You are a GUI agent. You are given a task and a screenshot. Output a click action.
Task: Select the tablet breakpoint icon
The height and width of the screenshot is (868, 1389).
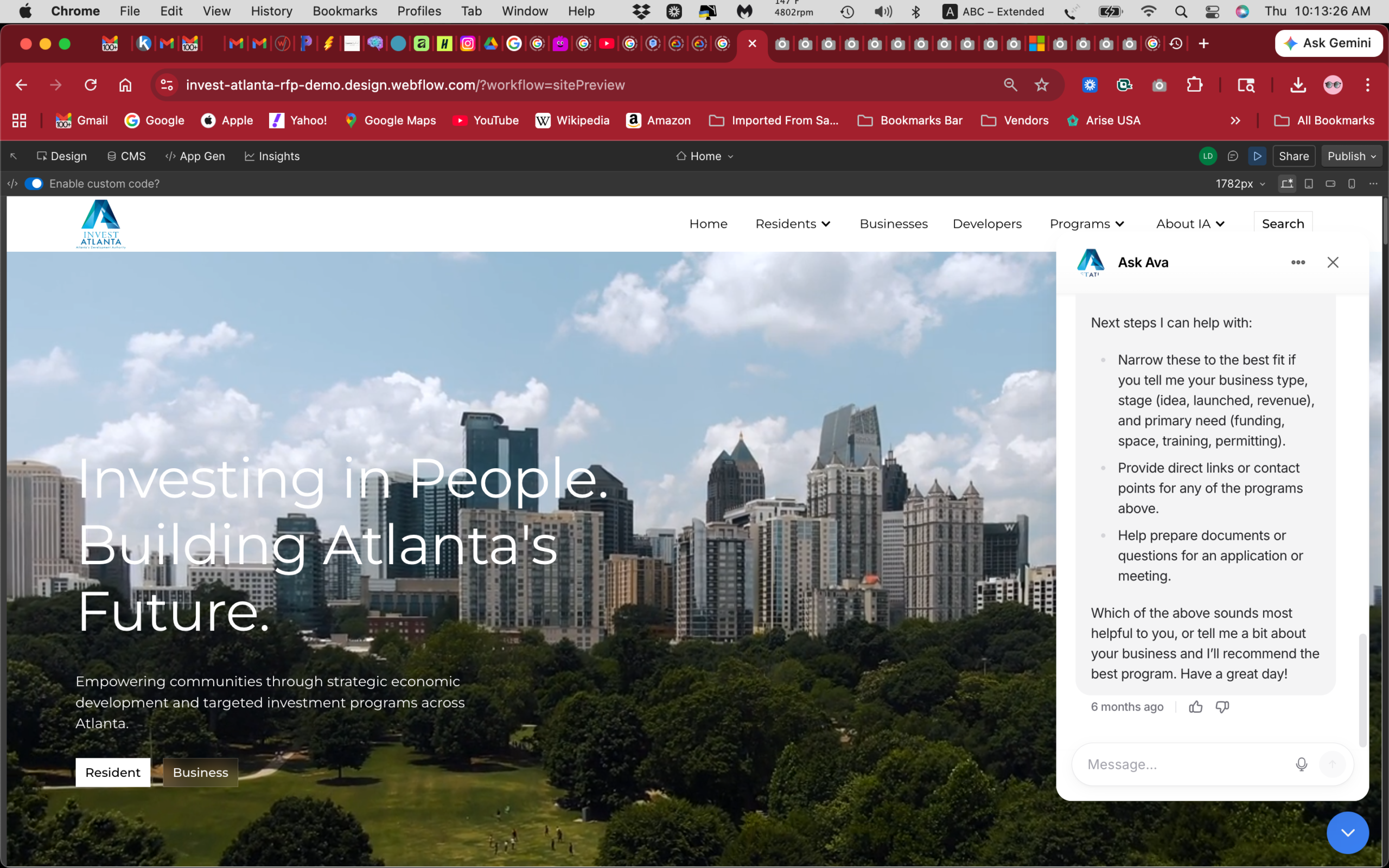pos(1309,184)
